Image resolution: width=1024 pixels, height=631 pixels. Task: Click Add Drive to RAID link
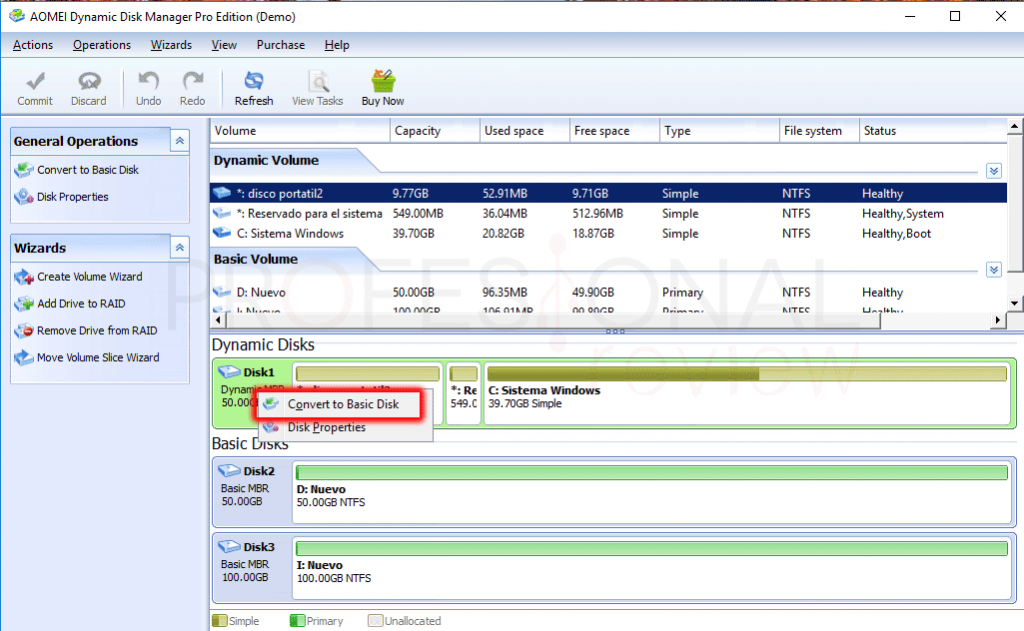[x=81, y=304]
